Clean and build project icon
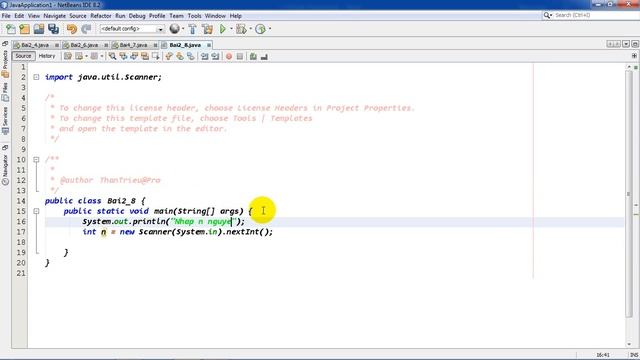The width and height of the screenshot is (640, 360). (x=207, y=29)
